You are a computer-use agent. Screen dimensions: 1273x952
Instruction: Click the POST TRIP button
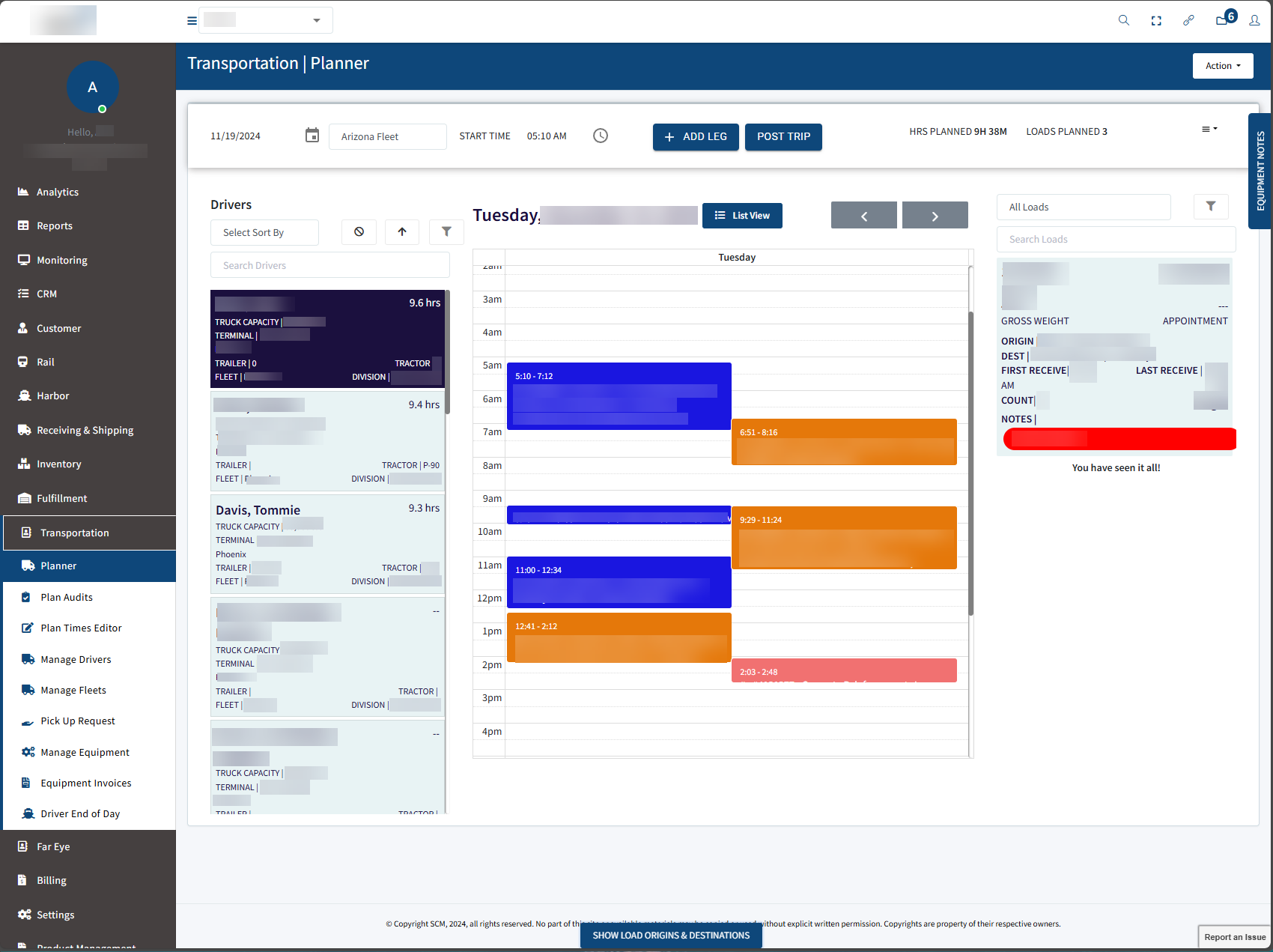click(x=783, y=137)
